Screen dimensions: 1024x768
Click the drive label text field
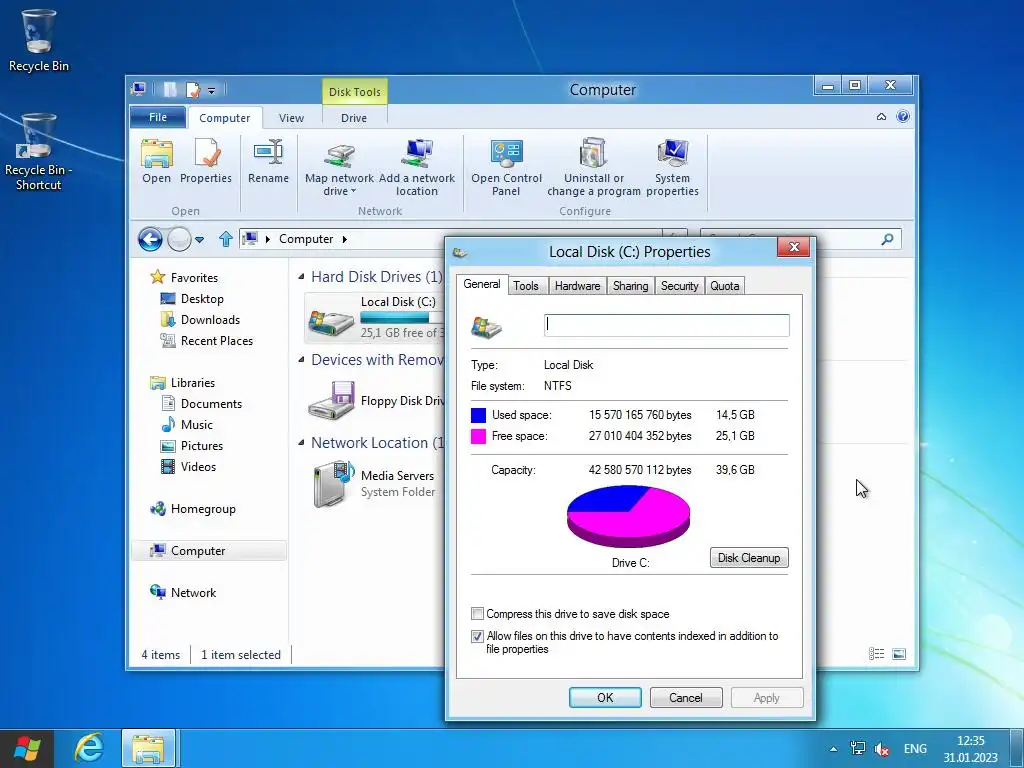[x=667, y=325]
